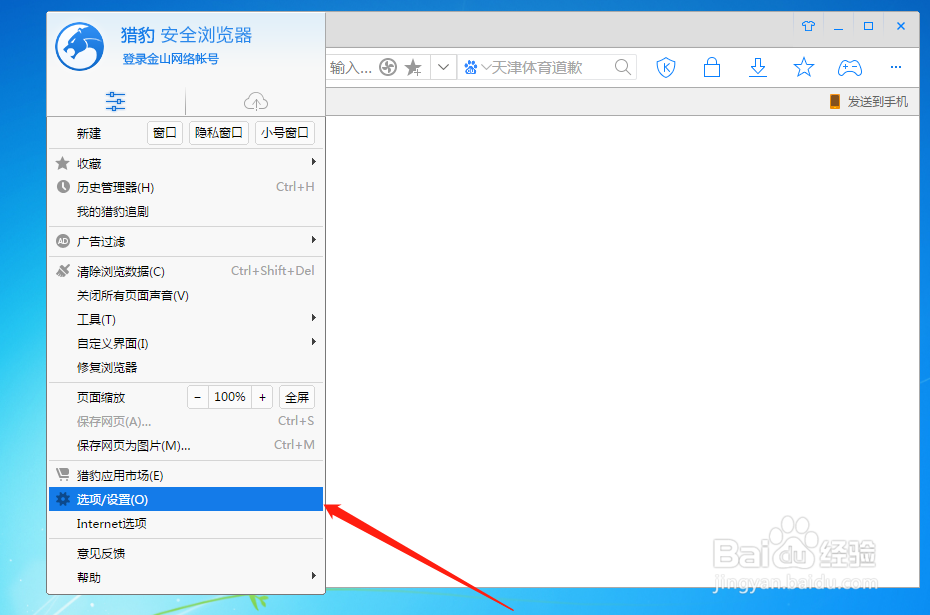Open 猎豹应用市场(E) app market

pos(186,476)
